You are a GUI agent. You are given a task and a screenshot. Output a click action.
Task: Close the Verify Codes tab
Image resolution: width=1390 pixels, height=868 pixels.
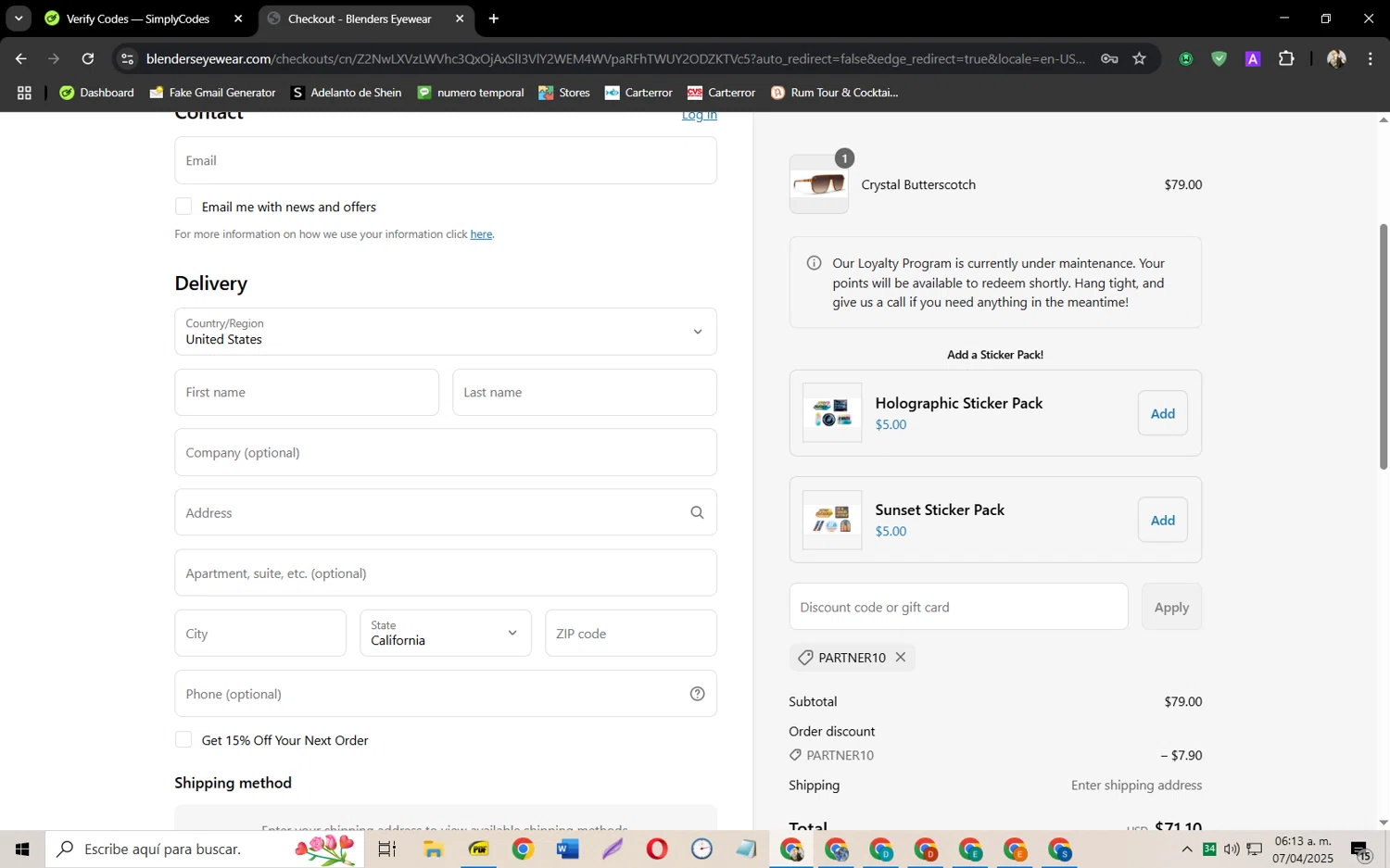pos(238,19)
